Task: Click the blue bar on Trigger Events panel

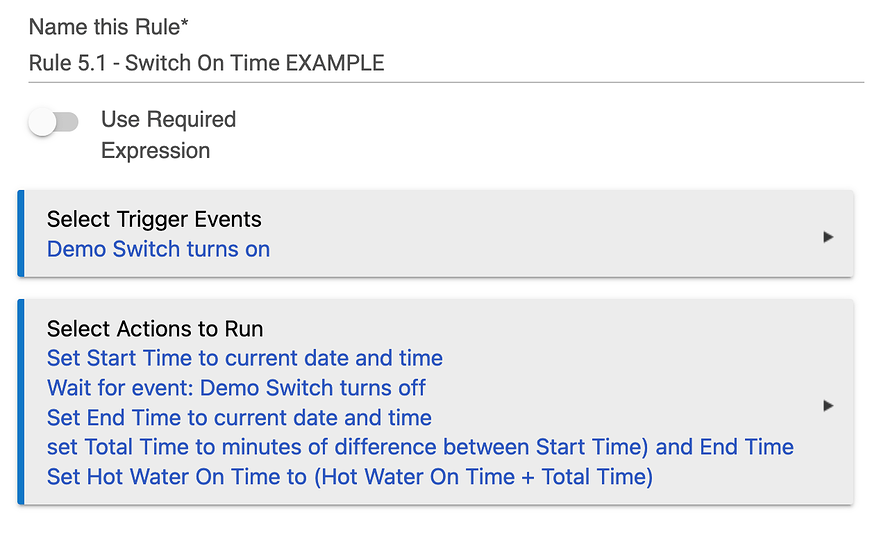Action: tap(21, 234)
